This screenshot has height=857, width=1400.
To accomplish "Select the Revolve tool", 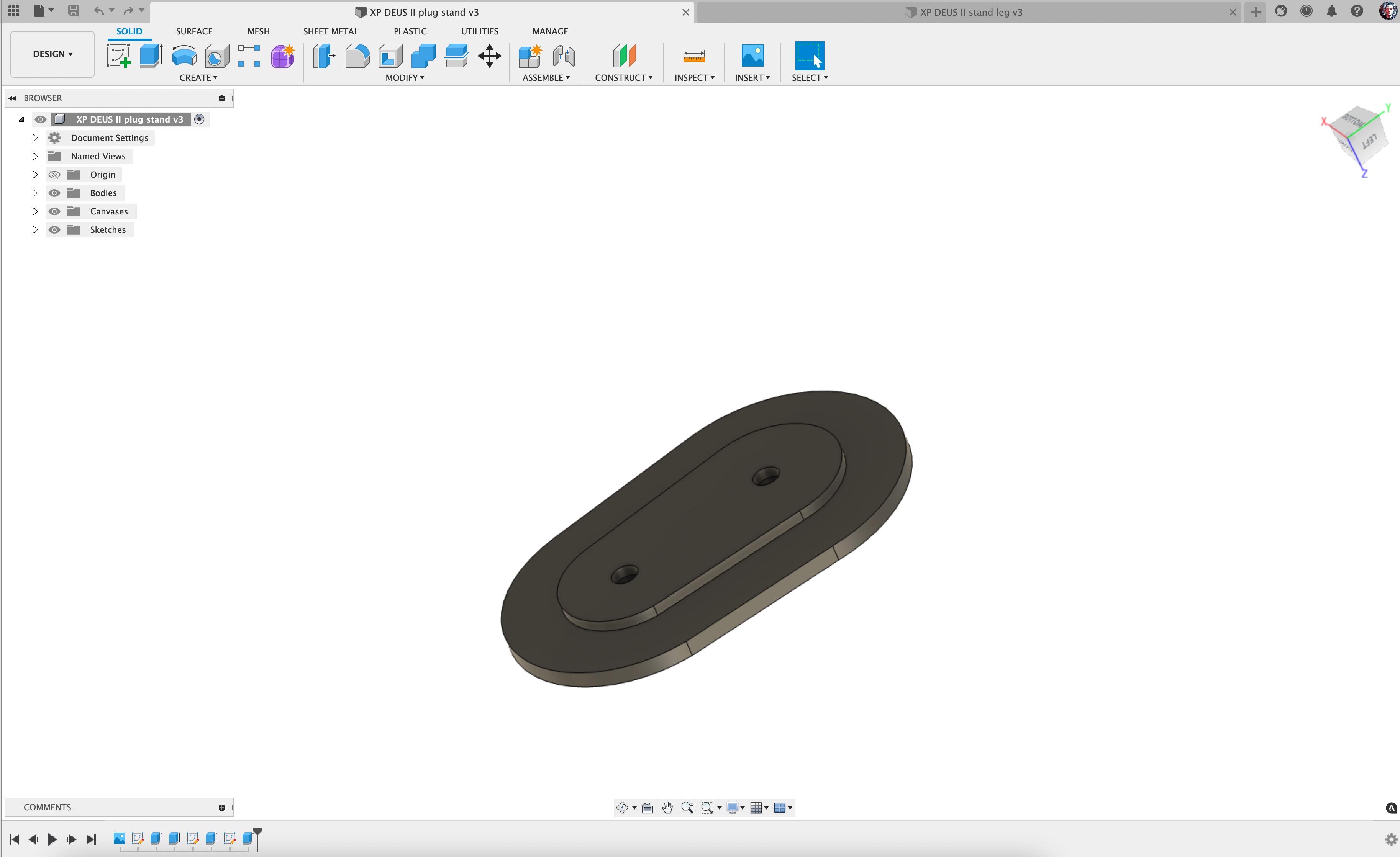I will click(x=184, y=56).
